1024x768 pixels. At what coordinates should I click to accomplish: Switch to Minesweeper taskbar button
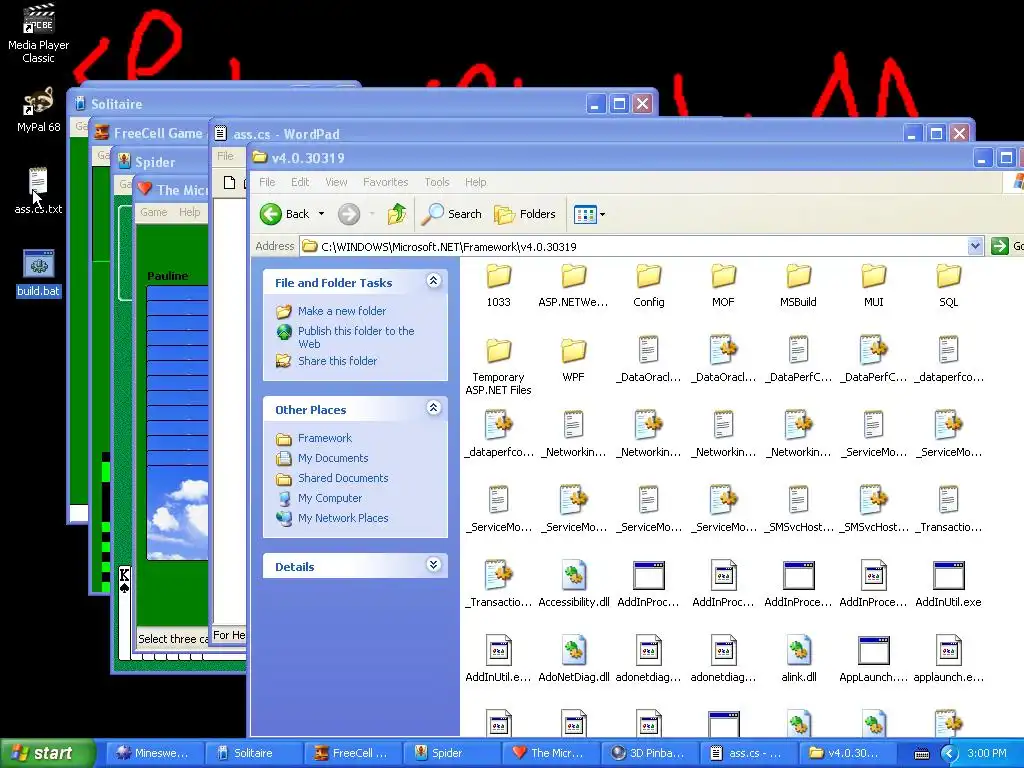[153, 753]
